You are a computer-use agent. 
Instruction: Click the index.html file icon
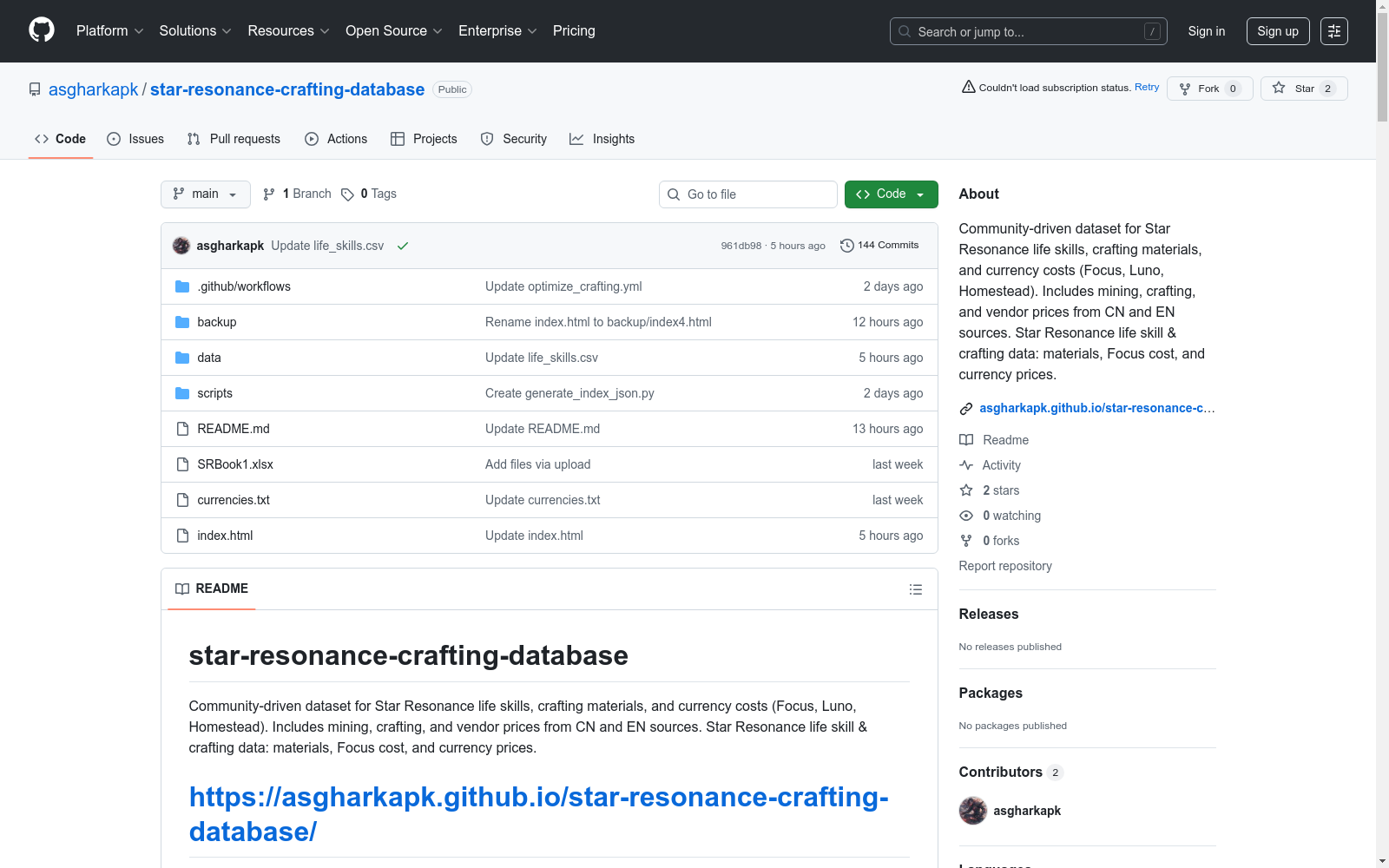182,536
